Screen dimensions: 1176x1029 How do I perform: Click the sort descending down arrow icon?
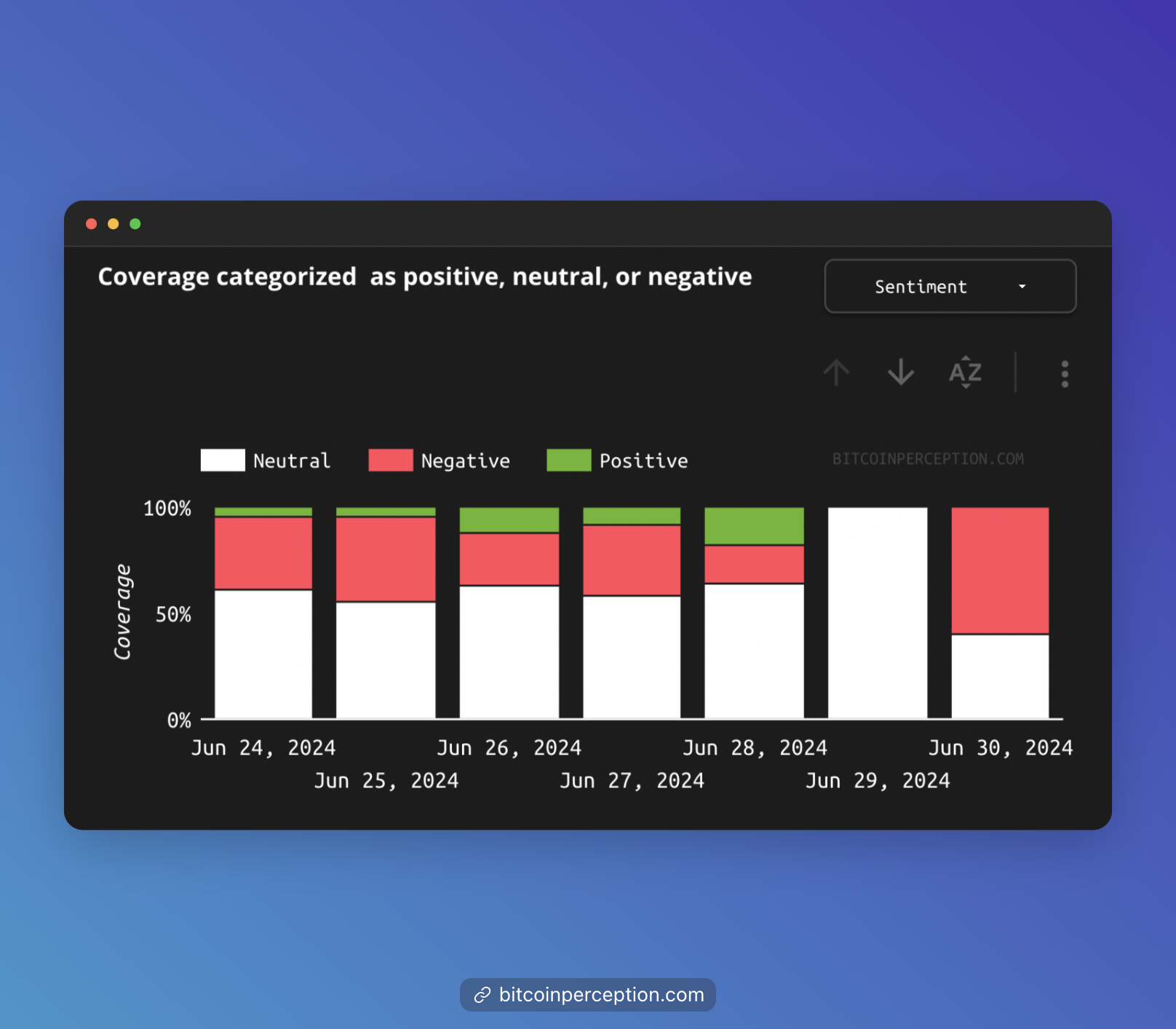click(x=900, y=373)
